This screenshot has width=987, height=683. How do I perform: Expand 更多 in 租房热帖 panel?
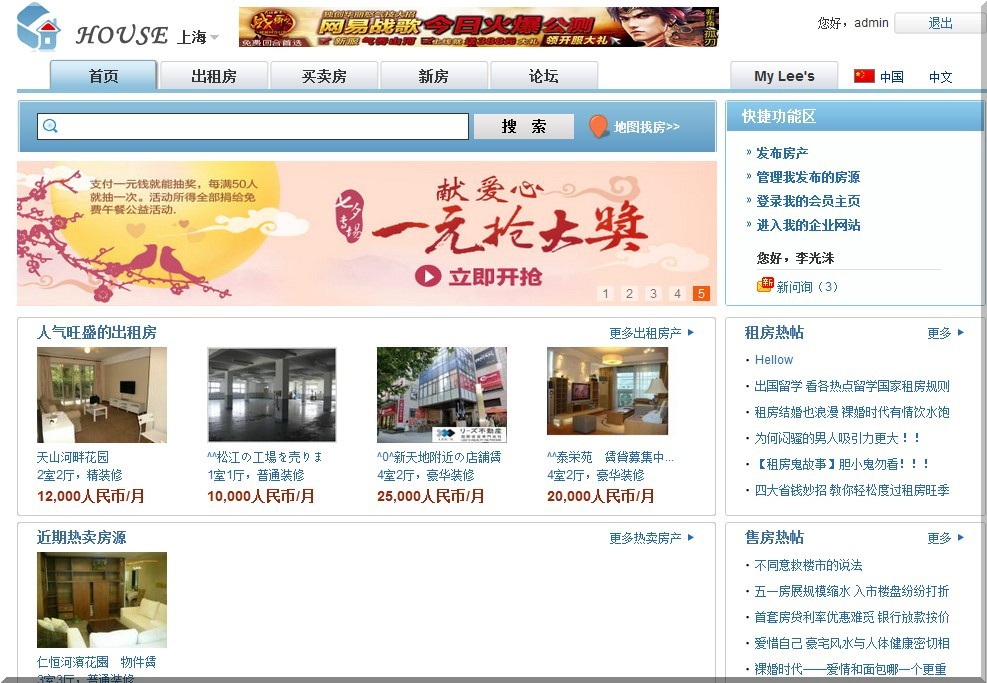tap(945, 333)
